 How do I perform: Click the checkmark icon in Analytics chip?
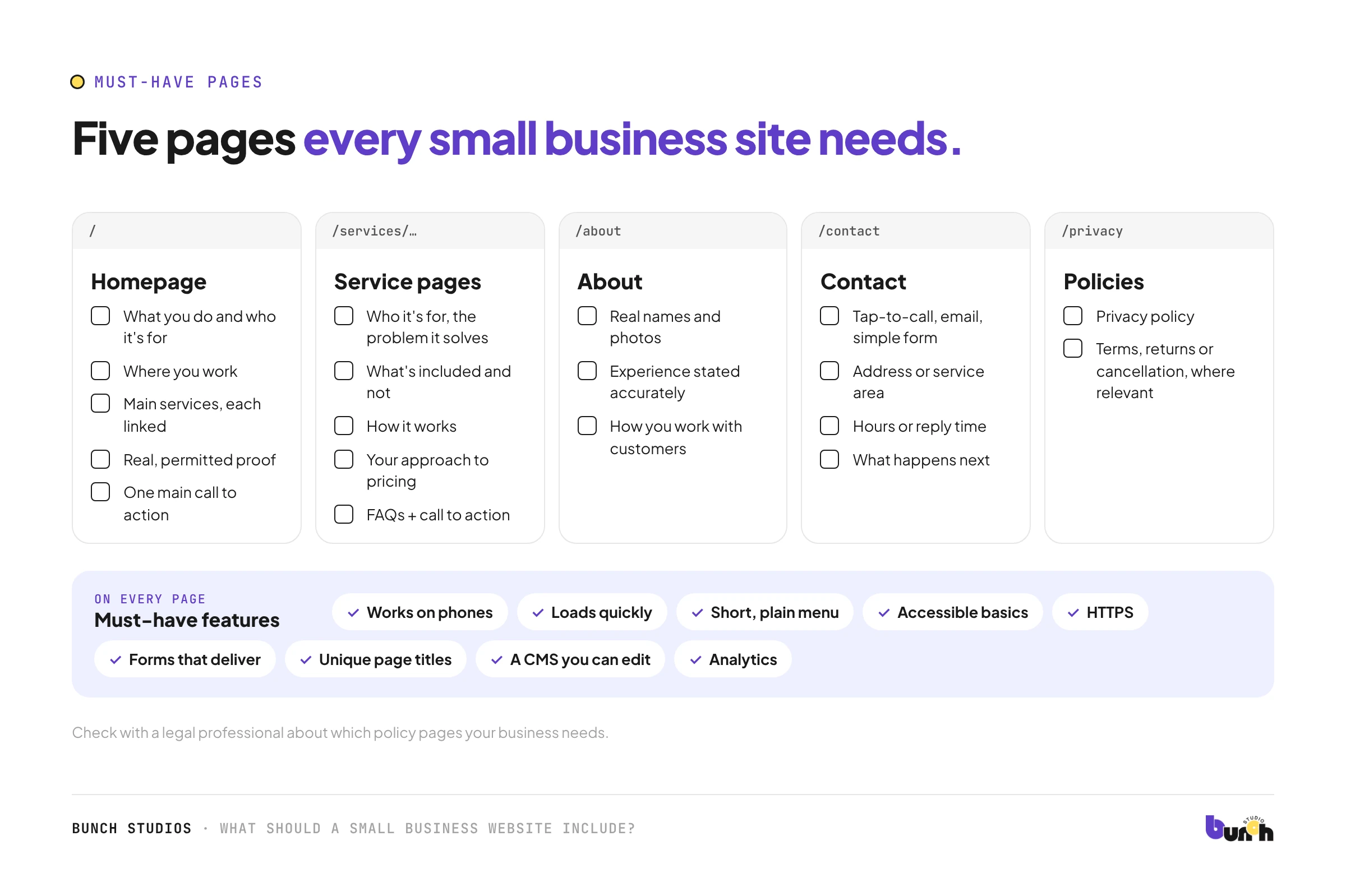695,660
